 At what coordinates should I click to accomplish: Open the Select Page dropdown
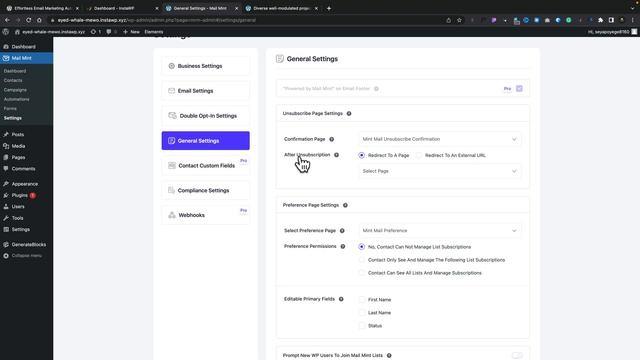pyautogui.click(x=440, y=171)
